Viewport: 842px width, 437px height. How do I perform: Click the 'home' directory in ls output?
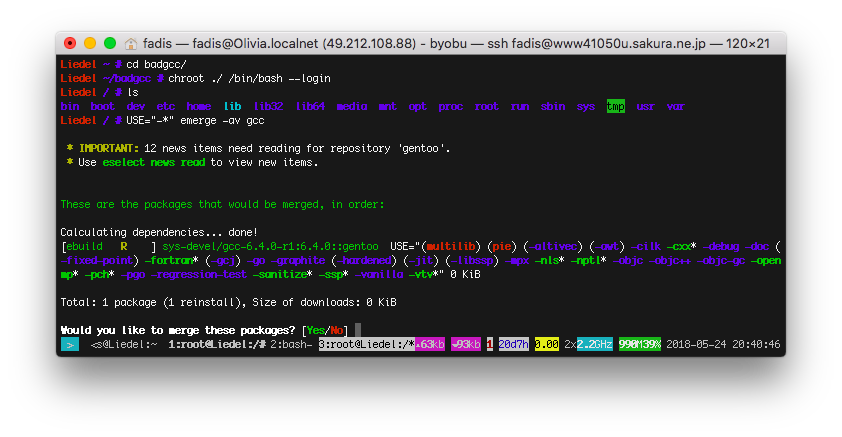point(198,106)
